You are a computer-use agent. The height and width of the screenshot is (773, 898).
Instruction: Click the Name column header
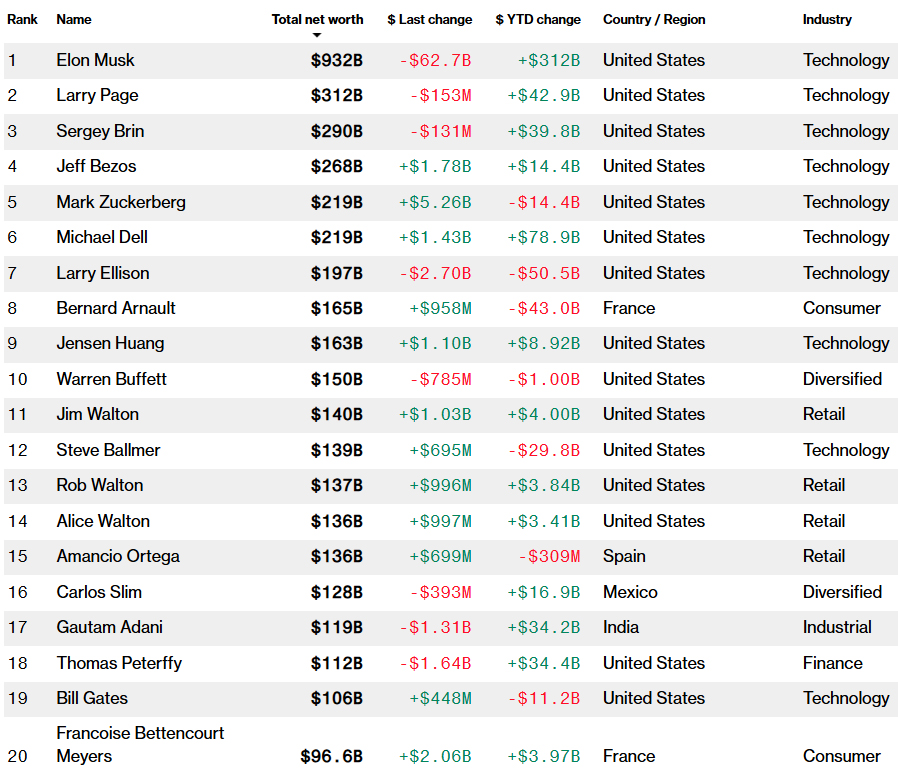click(74, 19)
